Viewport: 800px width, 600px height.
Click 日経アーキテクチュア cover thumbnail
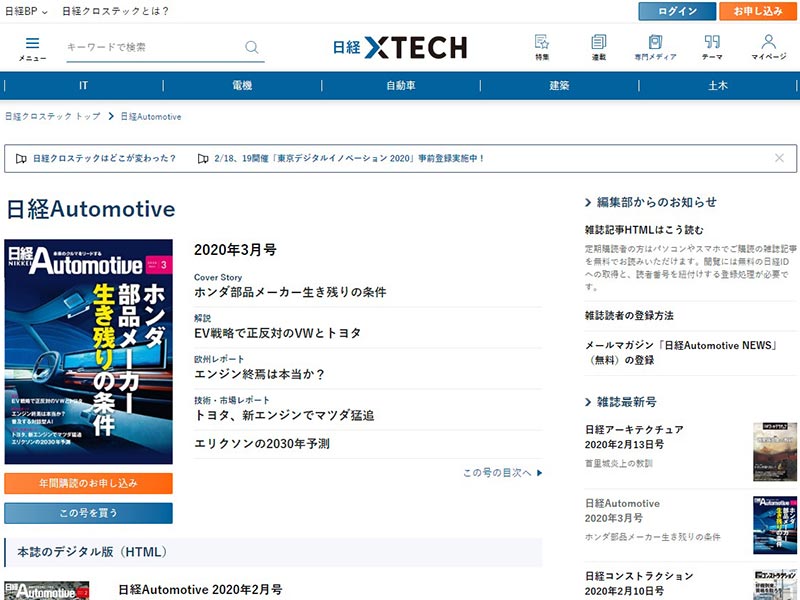(774, 452)
